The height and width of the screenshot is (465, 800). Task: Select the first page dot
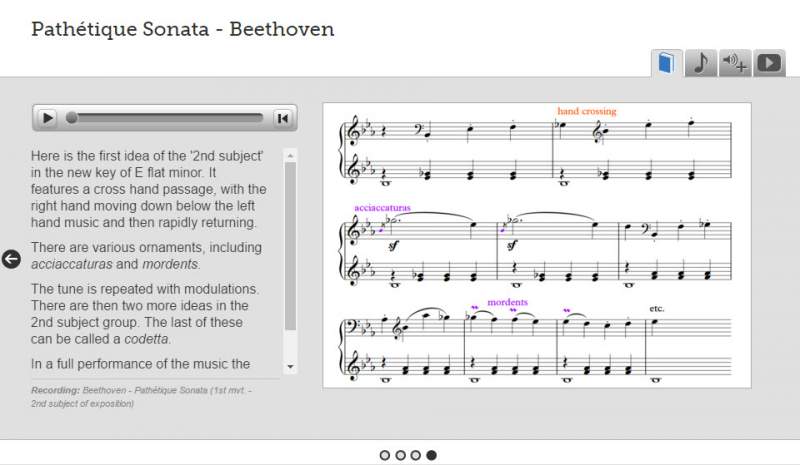click(385, 455)
